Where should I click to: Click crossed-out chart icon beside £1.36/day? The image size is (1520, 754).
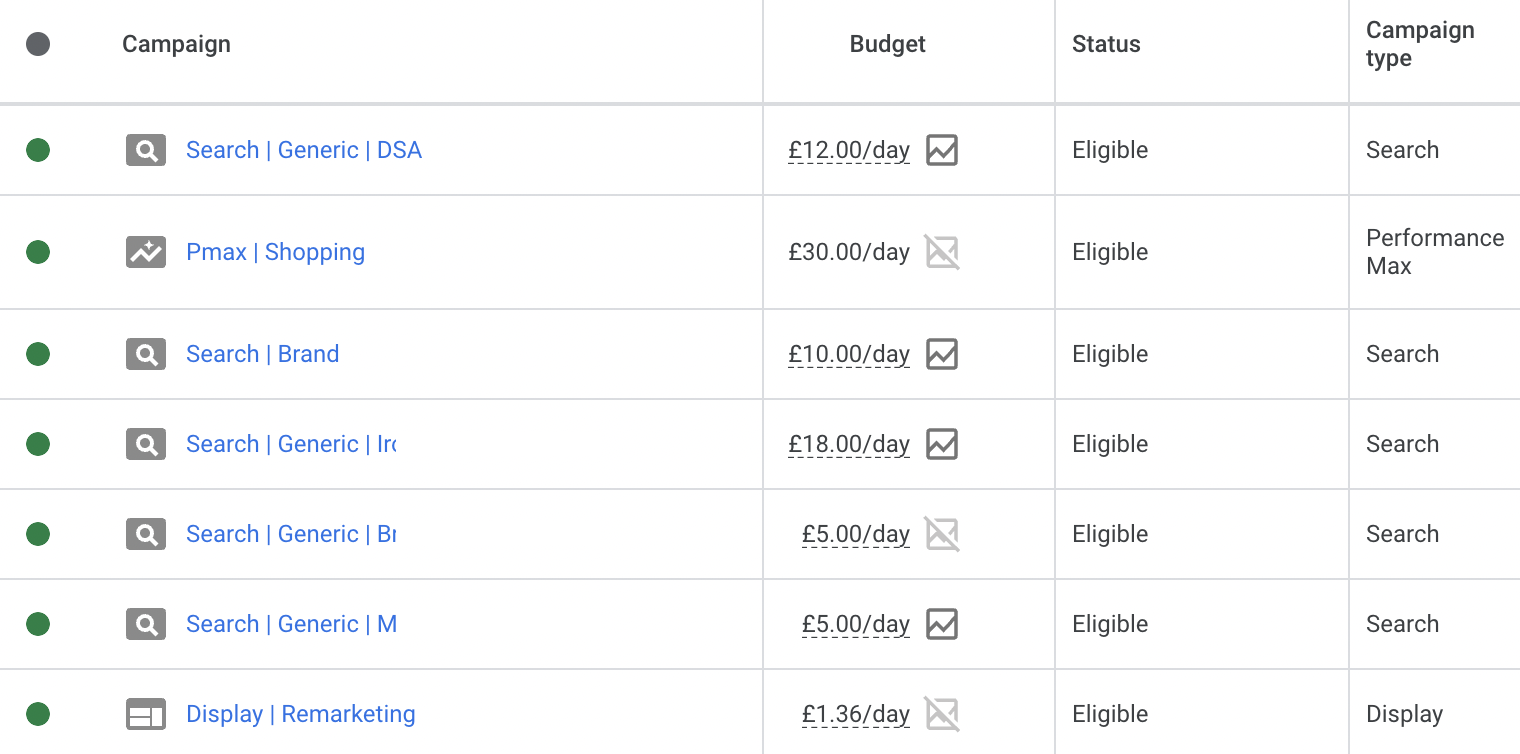pos(941,714)
